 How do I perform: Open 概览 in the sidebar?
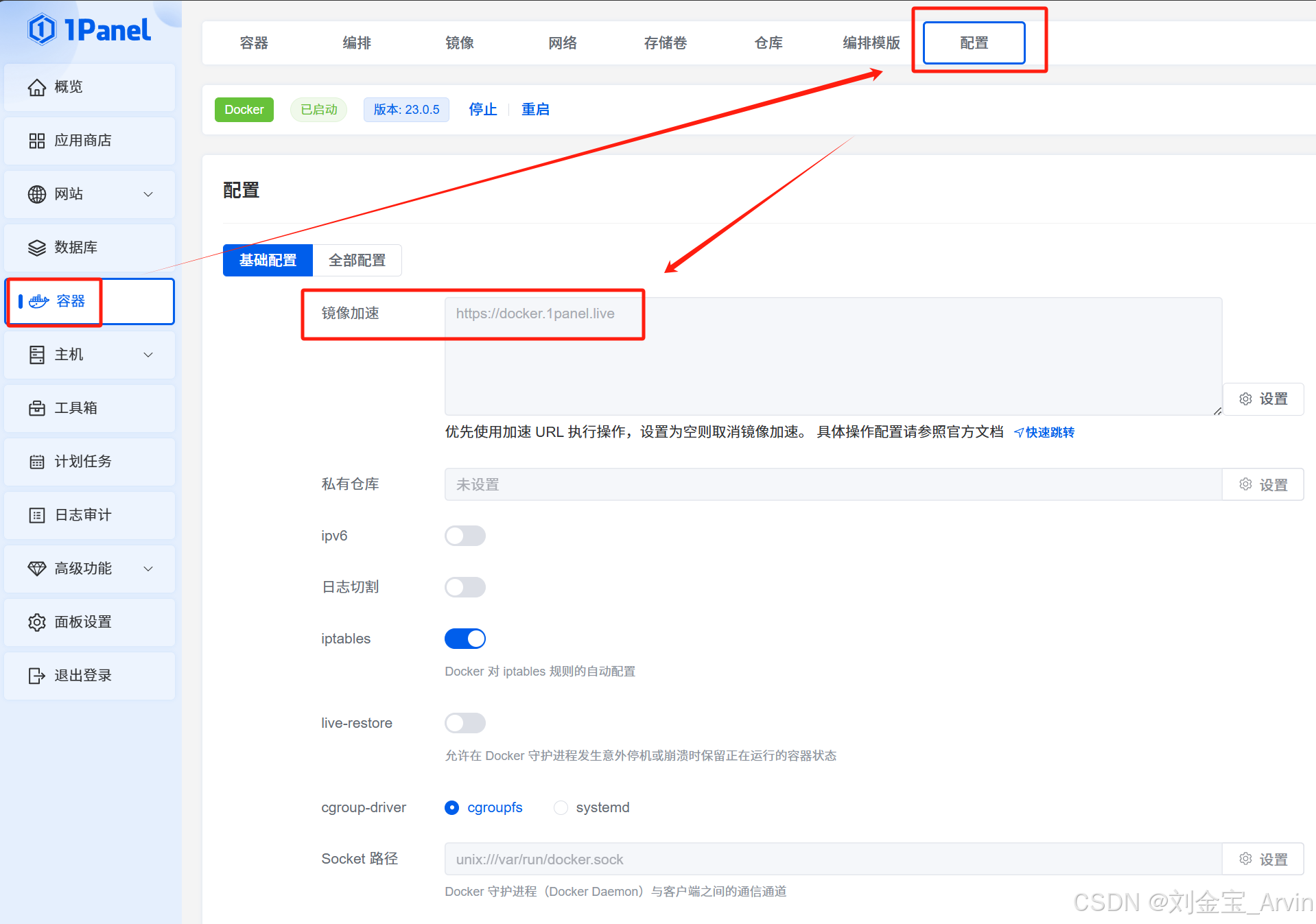89,87
